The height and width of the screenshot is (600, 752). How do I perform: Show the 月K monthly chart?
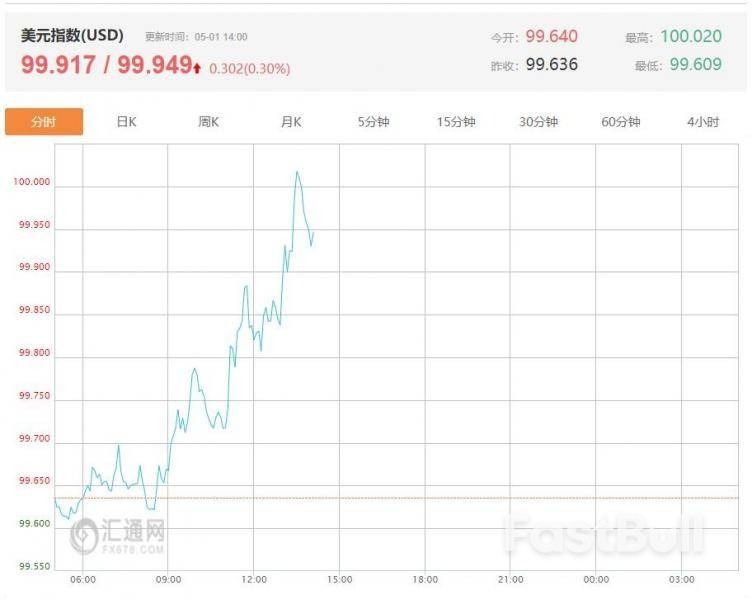pos(291,122)
